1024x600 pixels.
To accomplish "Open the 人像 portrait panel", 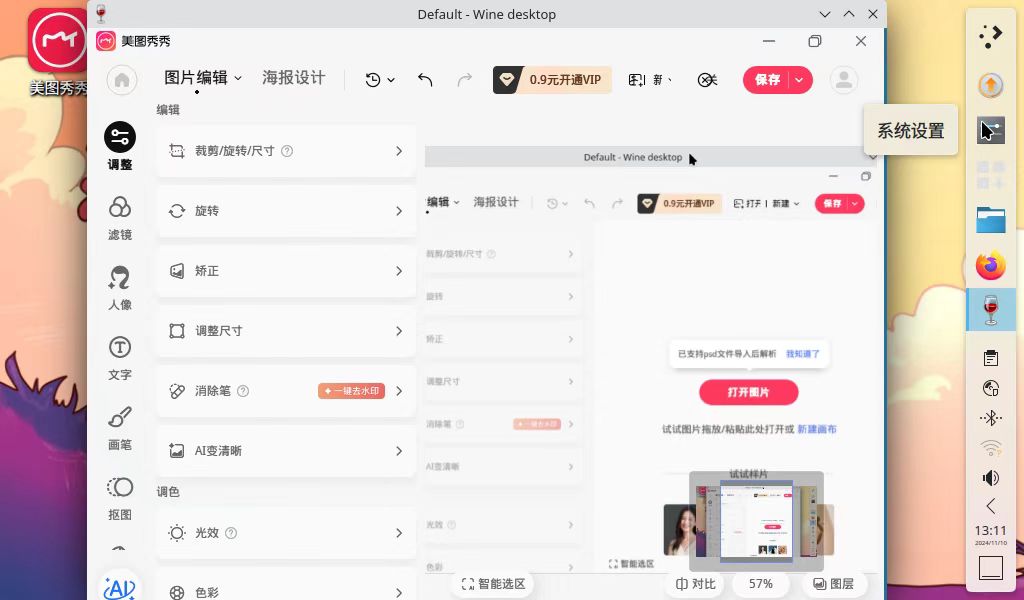I will pos(120,288).
